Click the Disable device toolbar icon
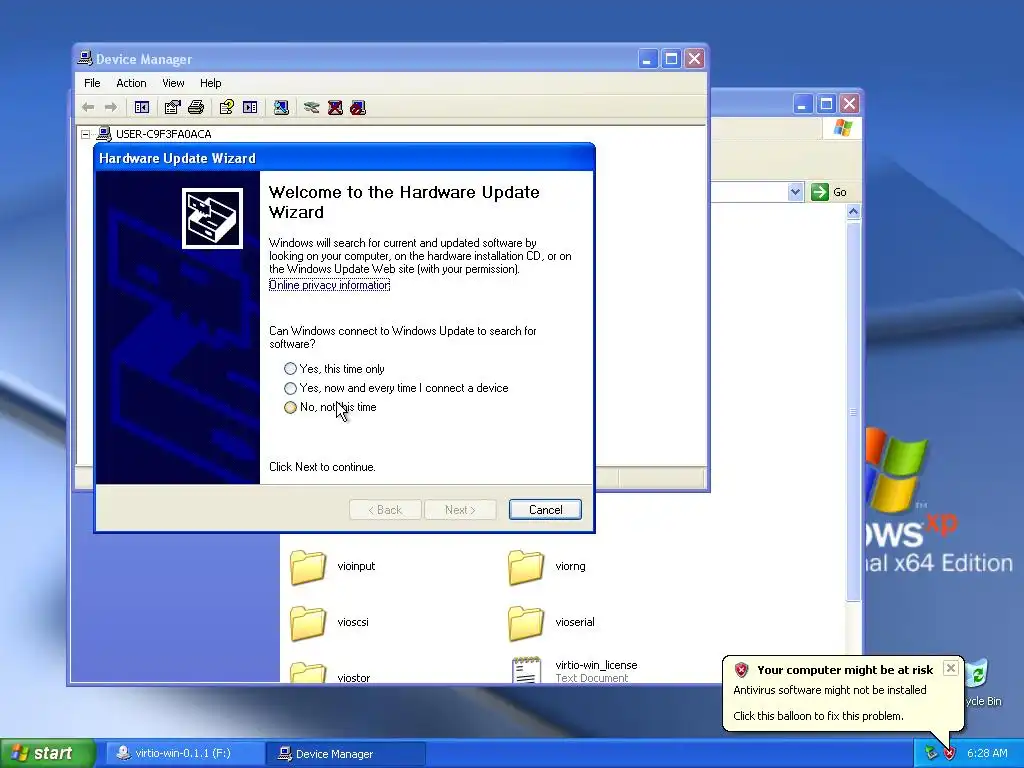This screenshot has width=1024, height=768. [358, 107]
